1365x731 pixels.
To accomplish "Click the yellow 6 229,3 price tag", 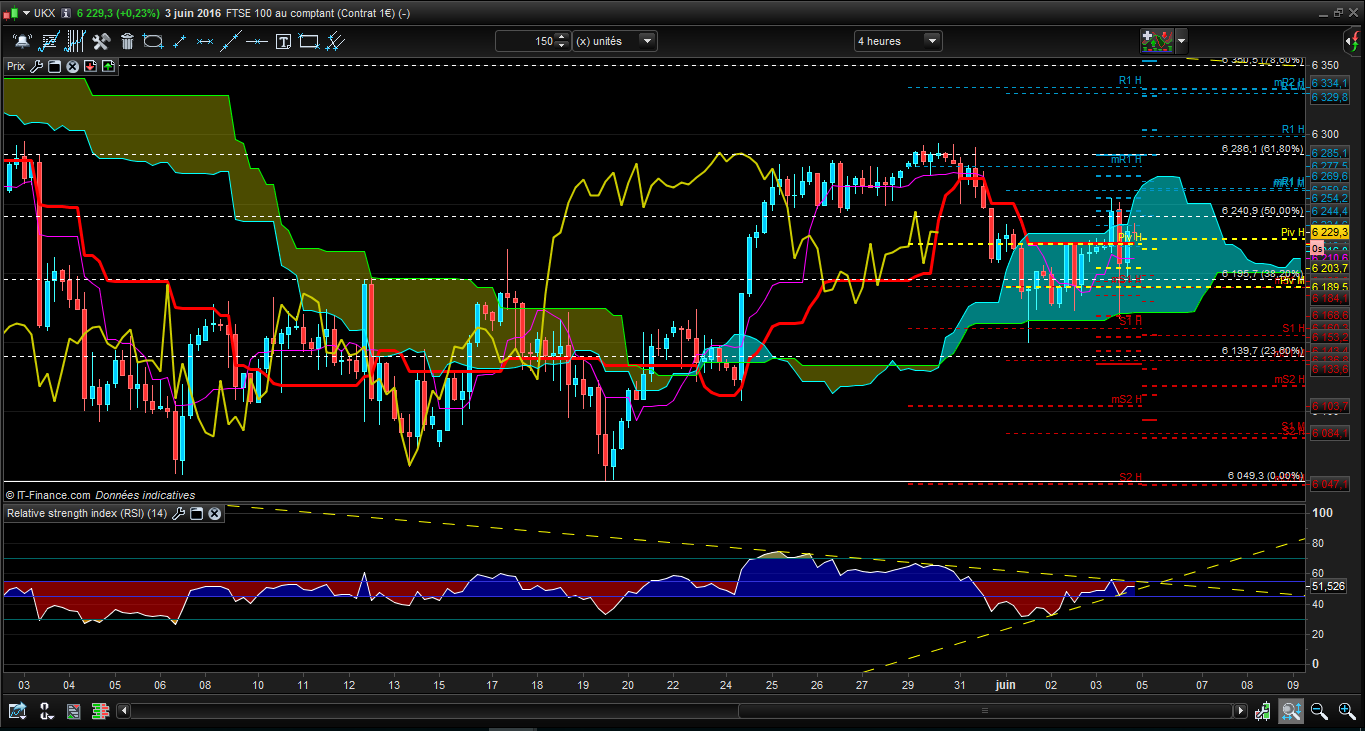I will (x=1330, y=231).
